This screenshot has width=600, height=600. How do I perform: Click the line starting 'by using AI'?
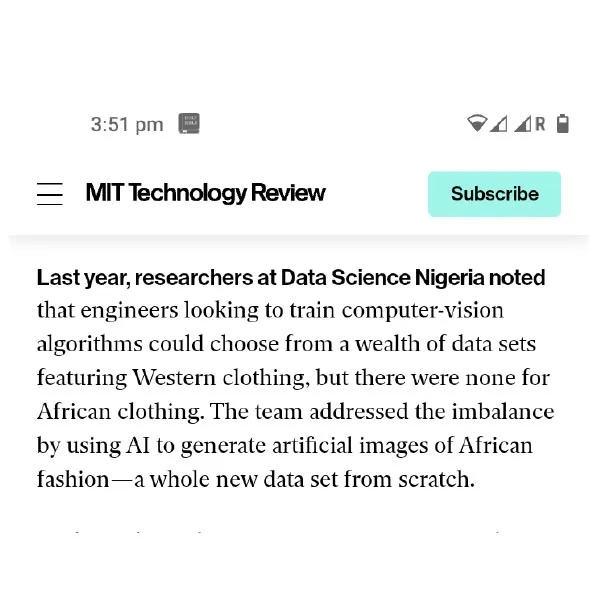coord(284,446)
